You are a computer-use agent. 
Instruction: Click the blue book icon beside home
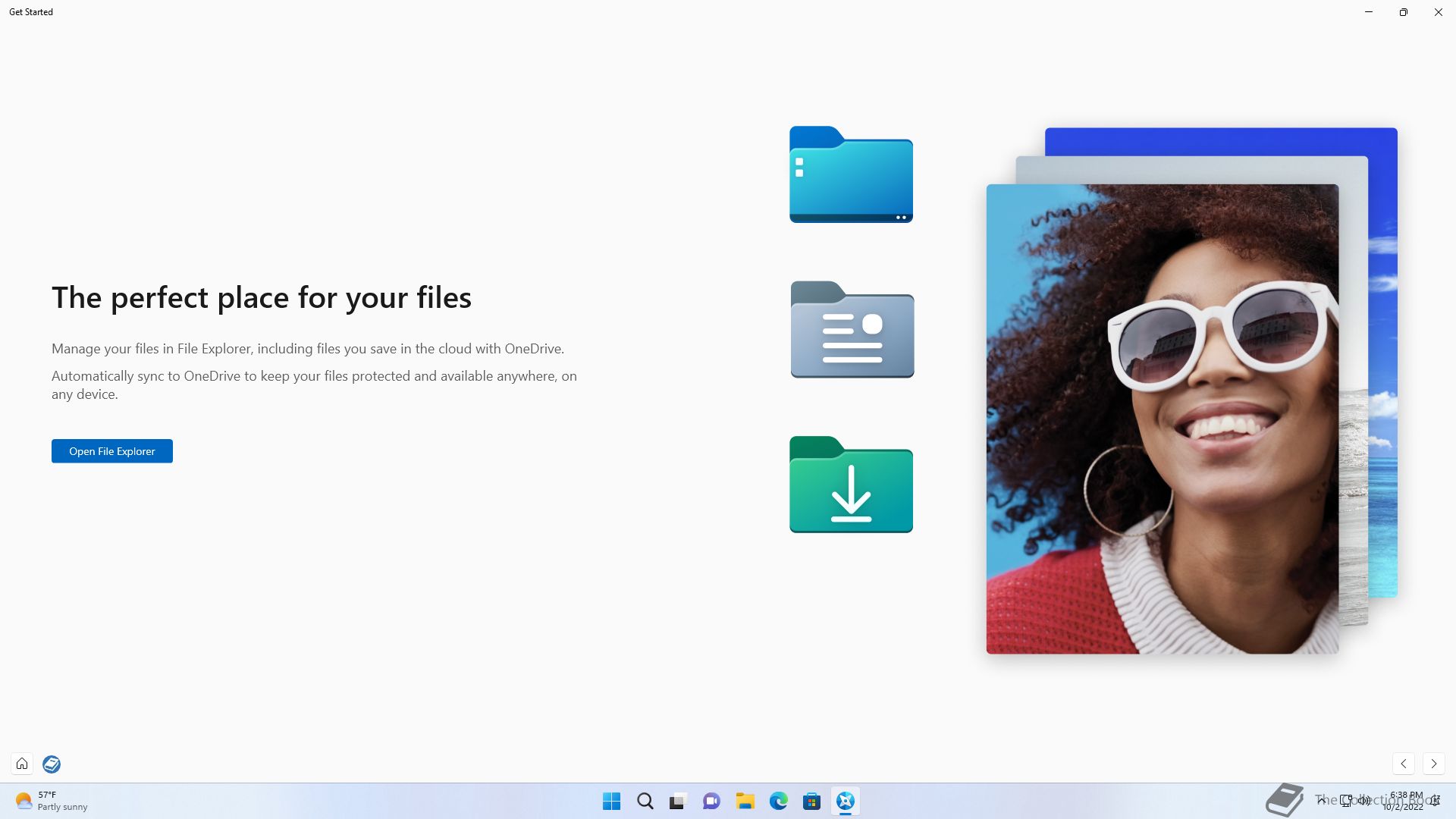pyautogui.click(x=52, y=764)
